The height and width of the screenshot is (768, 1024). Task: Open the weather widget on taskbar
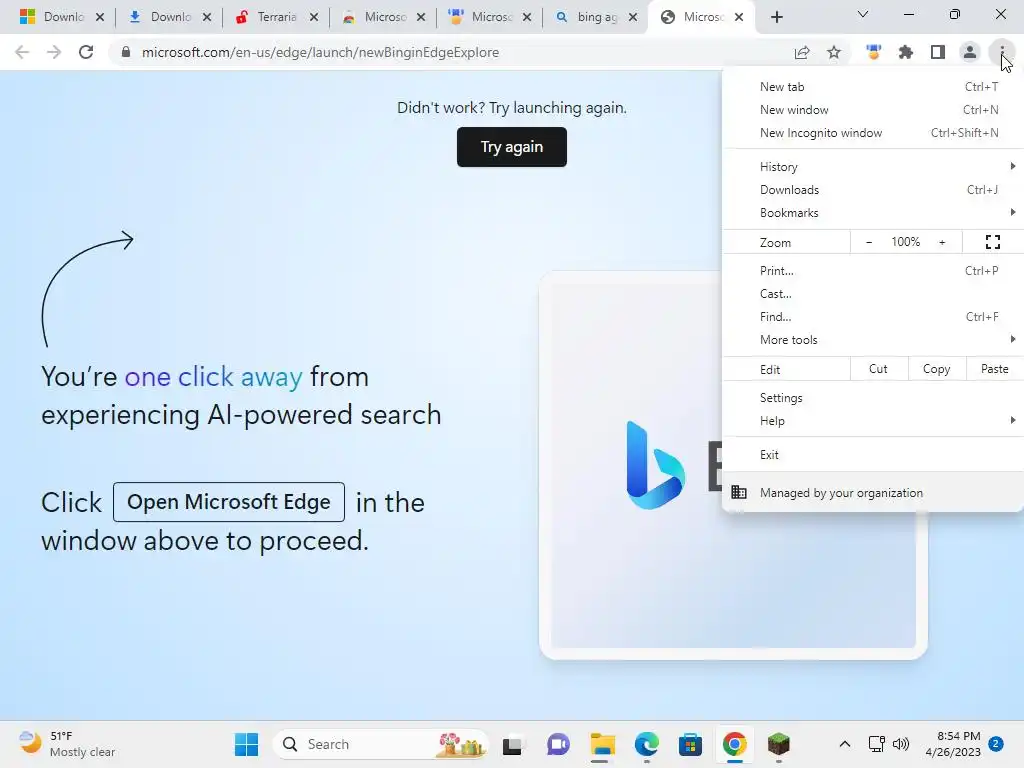[x=67, y=744]
